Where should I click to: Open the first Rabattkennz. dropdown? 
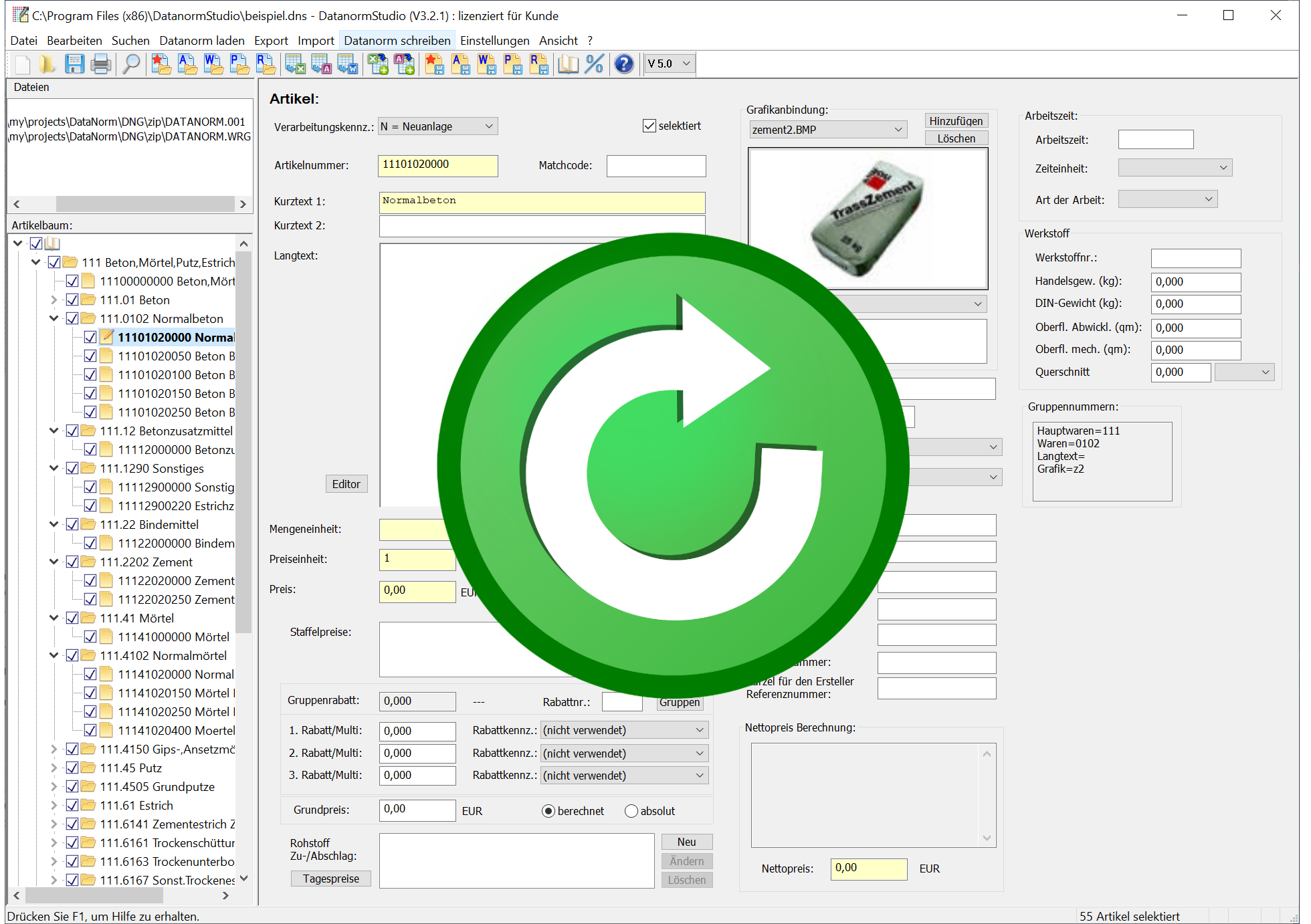pyautogui.click(x=624, y=730)
